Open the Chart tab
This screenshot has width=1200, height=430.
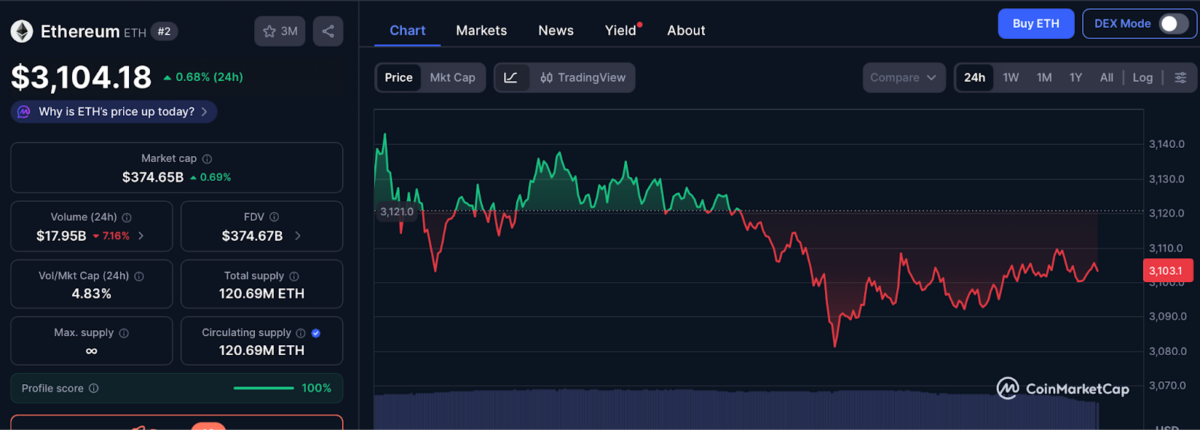click(x=407, y=30)
